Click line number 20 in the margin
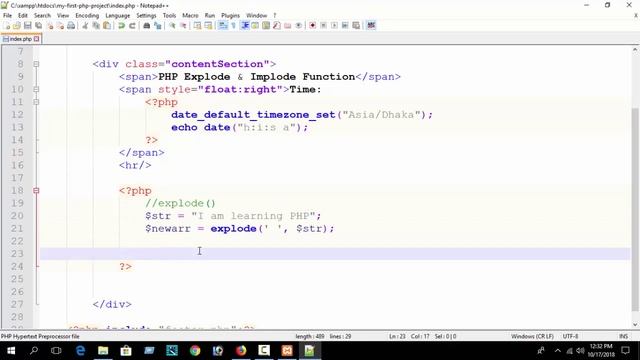640x360 pixels. click(x=17, y=216)
